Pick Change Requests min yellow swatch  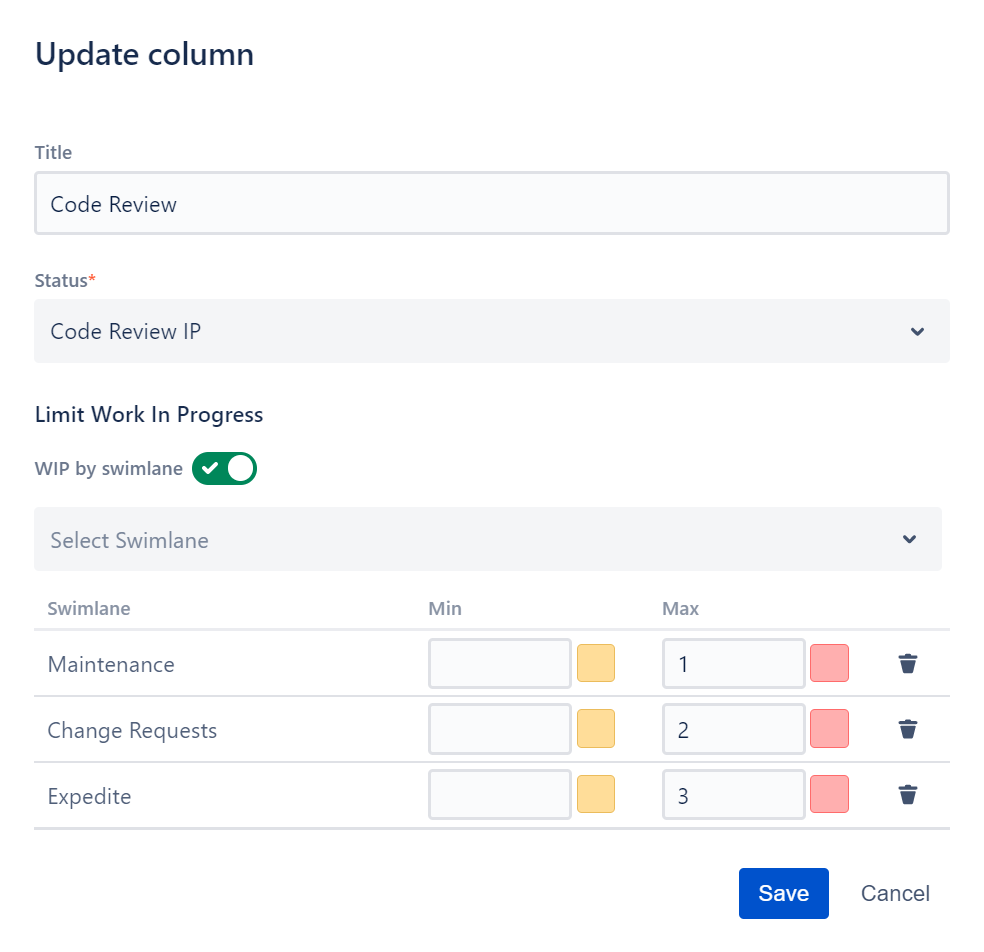(596, 729)
